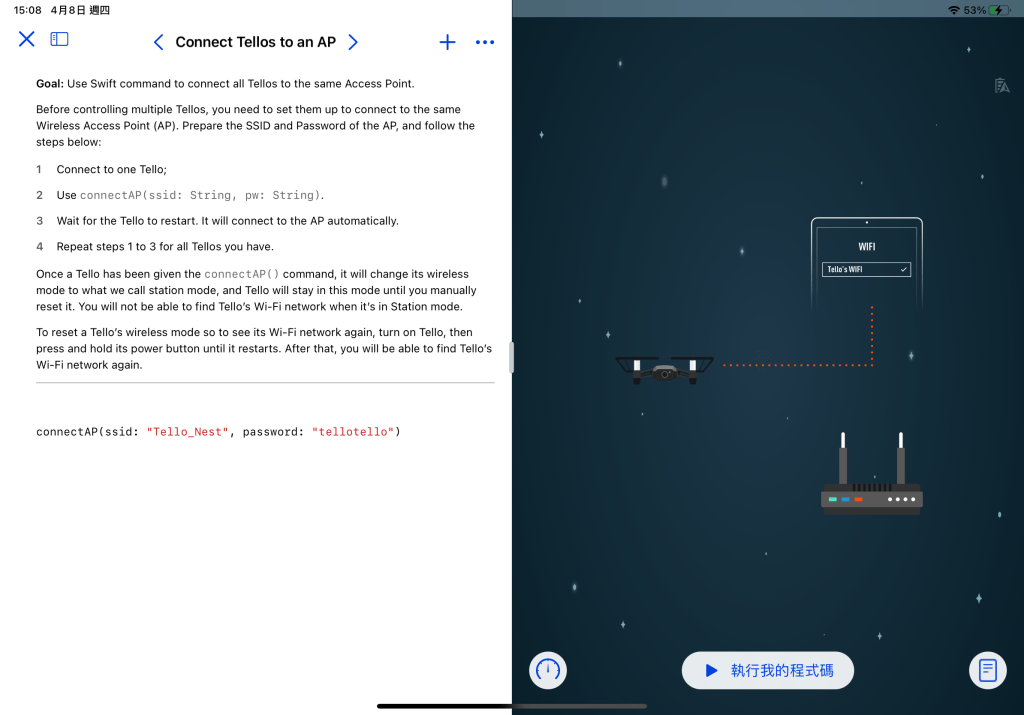Grab the split view divider handle
The image size is (1024, 715).
coord(512,357)
